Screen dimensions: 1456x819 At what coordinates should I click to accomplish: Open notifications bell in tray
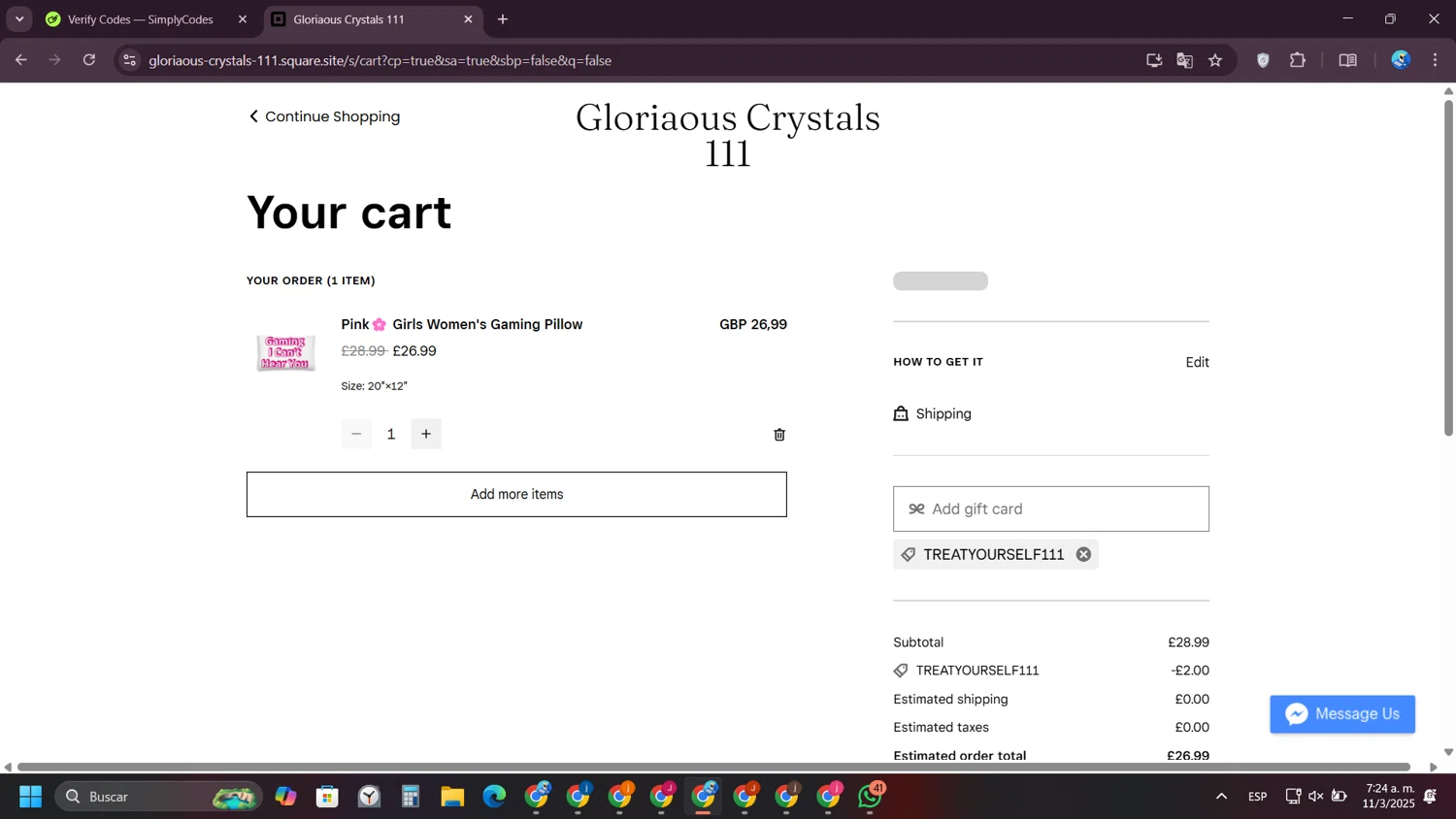click(1431, 797)
